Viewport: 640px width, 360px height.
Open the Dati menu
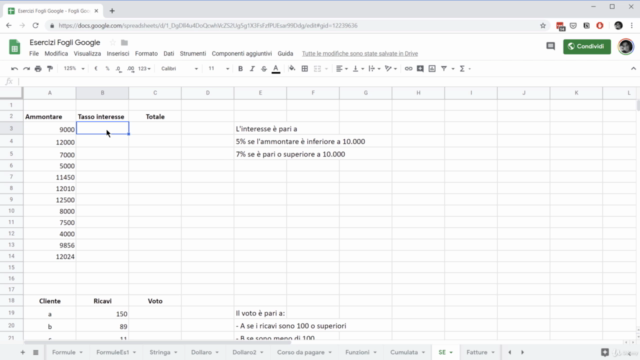coord(169,53)
